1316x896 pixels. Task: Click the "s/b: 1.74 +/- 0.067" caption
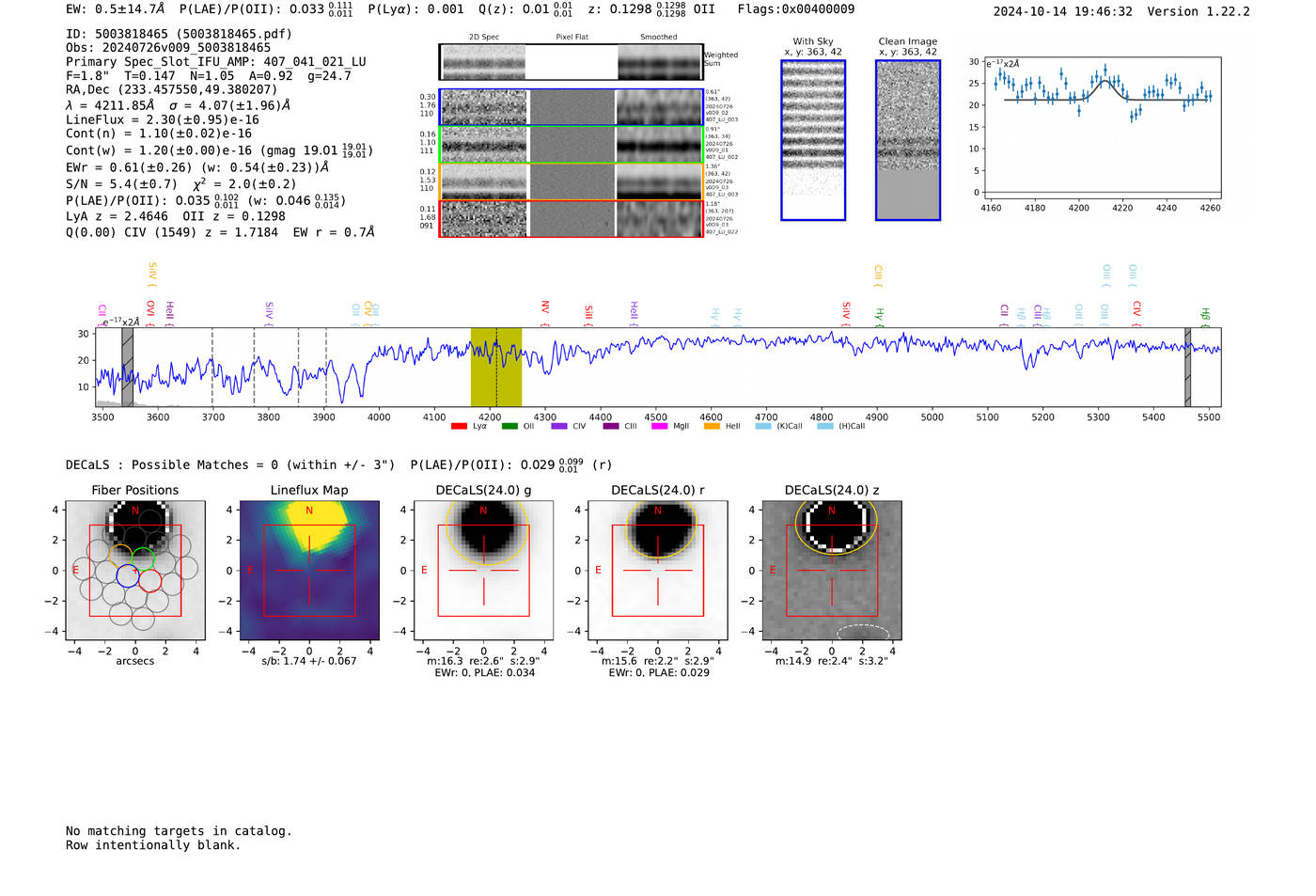point(309,661)
